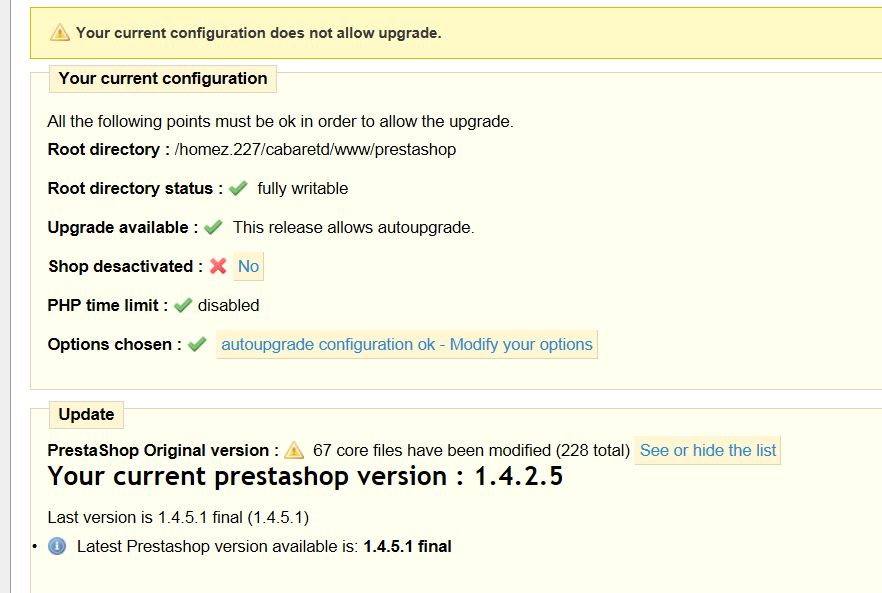Click 'Your current configuration does not allow upgrade.' message

tap(259, 33)
